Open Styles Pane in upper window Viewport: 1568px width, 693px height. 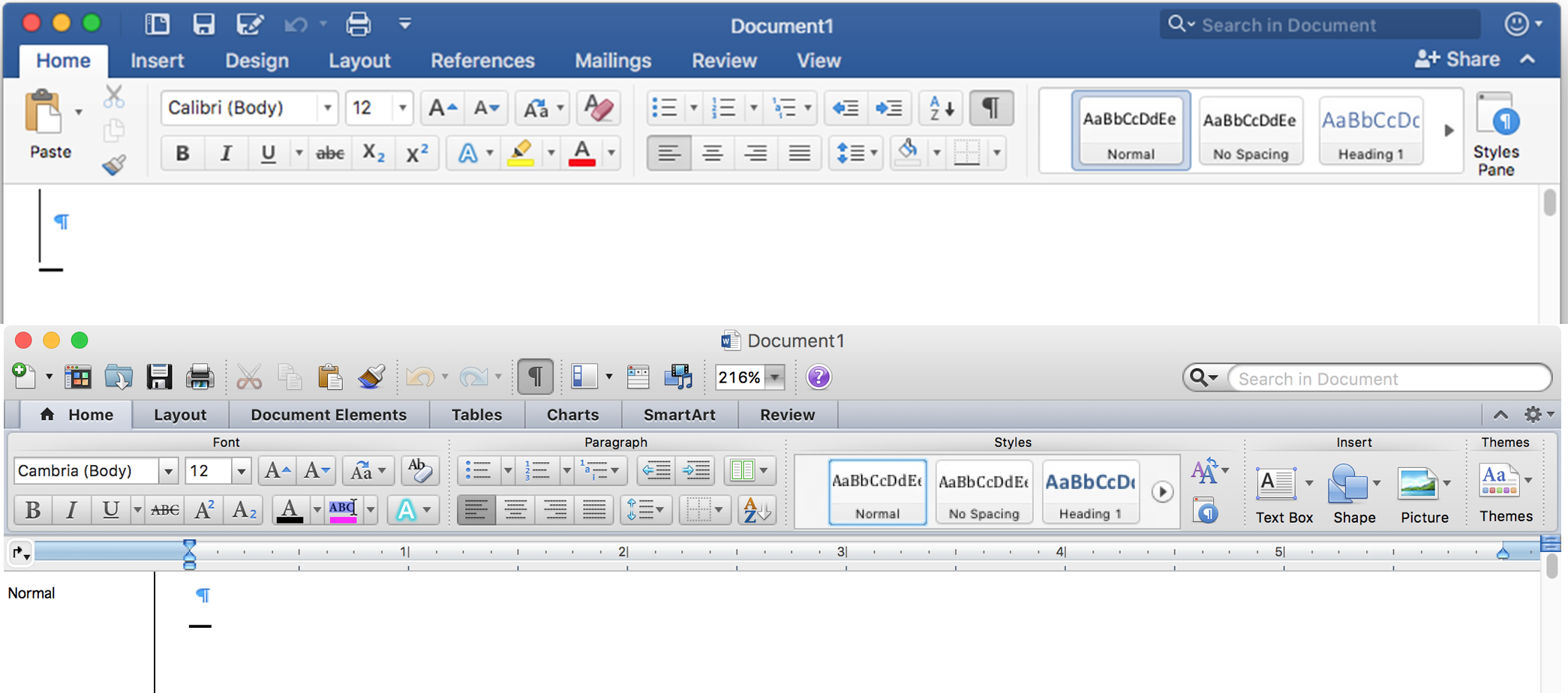[1496, 134]
